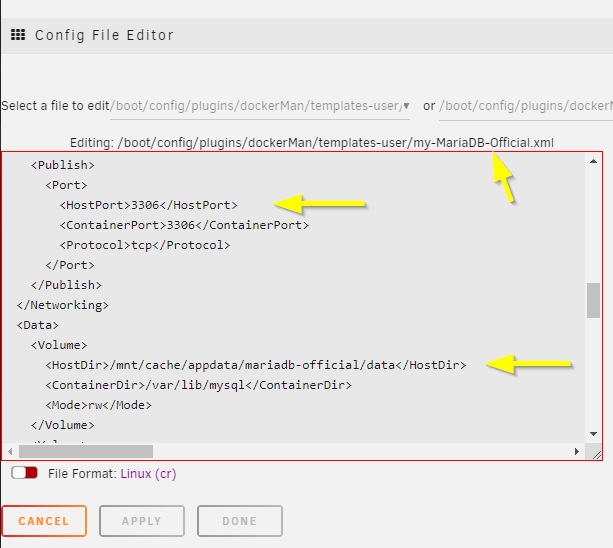The height and width of the screenshot is (548, 613).
Task: Click the 'Linux (cr)' file format label
Action: [148, 474]
